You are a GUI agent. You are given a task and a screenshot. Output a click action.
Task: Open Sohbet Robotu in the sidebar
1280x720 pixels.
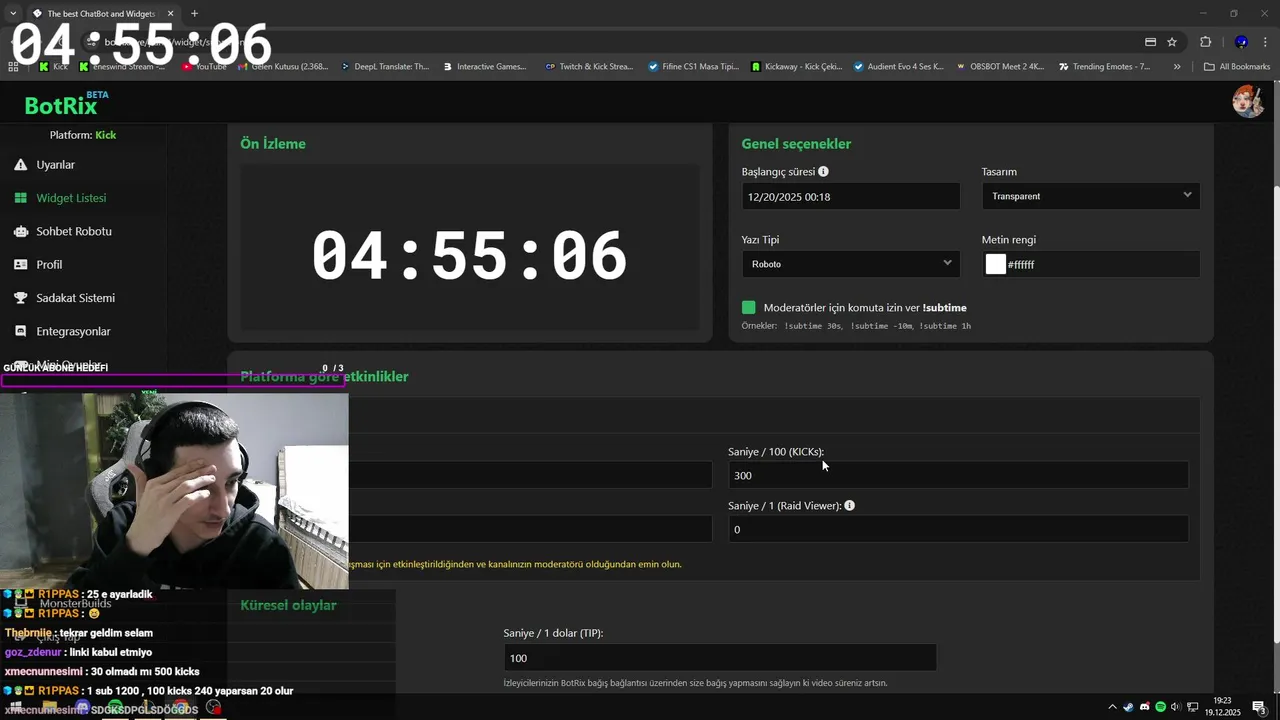click(x=74, y=231)
